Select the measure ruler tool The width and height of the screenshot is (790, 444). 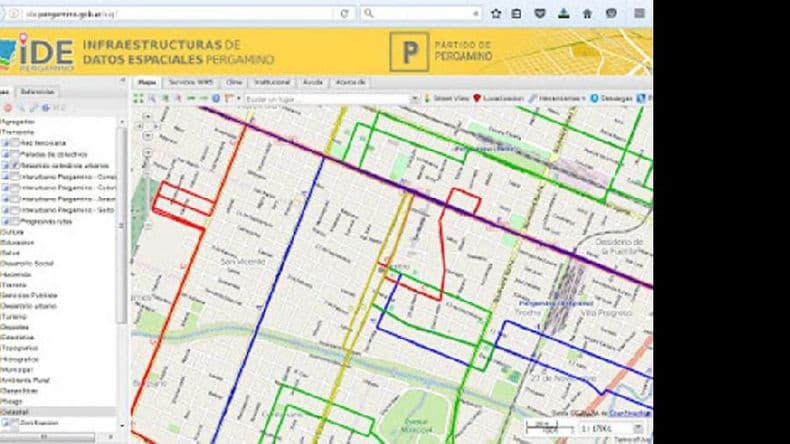pyautogui.click(x=229, y=99)
